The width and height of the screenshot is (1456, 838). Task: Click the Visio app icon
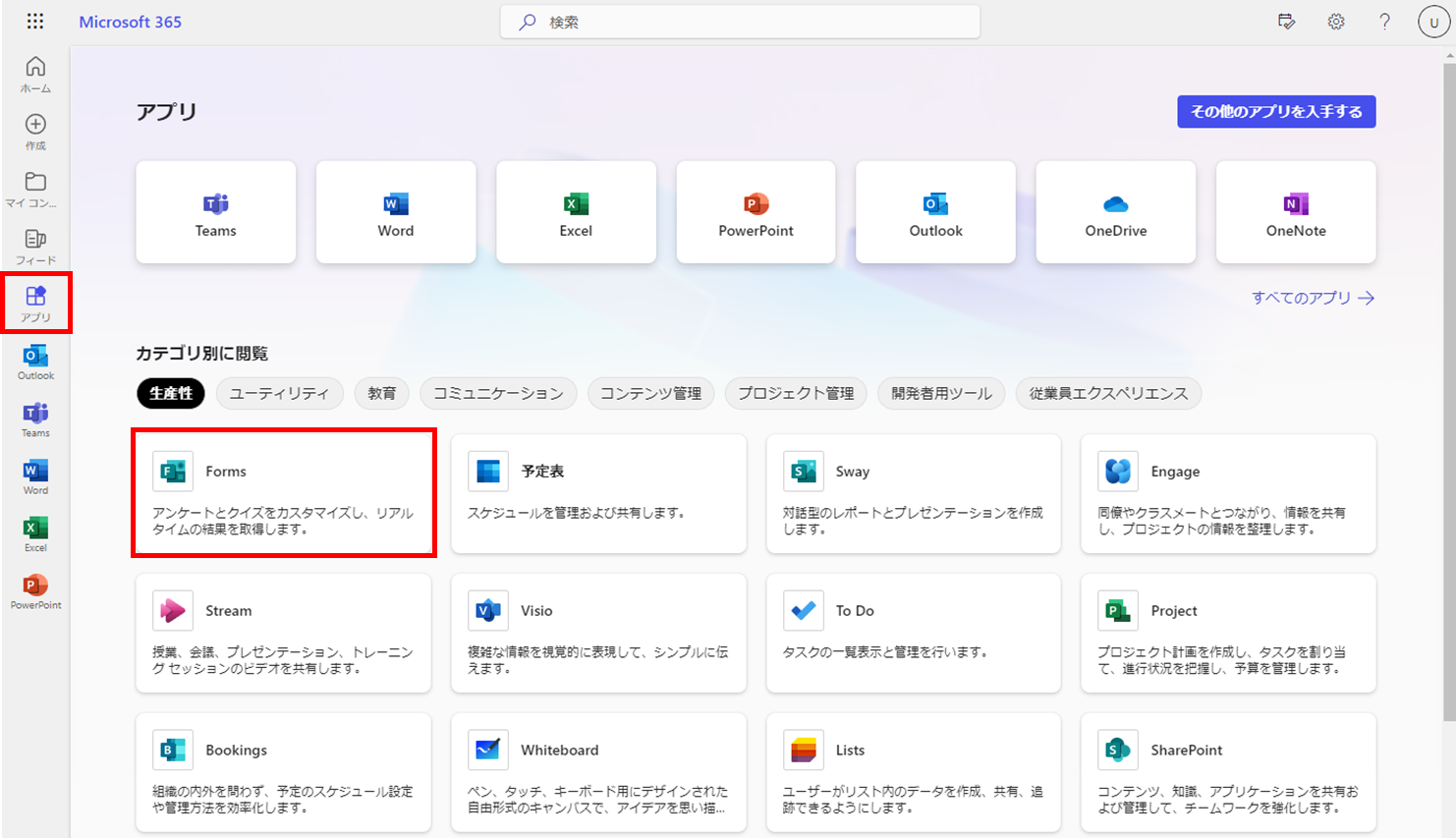(x=488, y=611)
